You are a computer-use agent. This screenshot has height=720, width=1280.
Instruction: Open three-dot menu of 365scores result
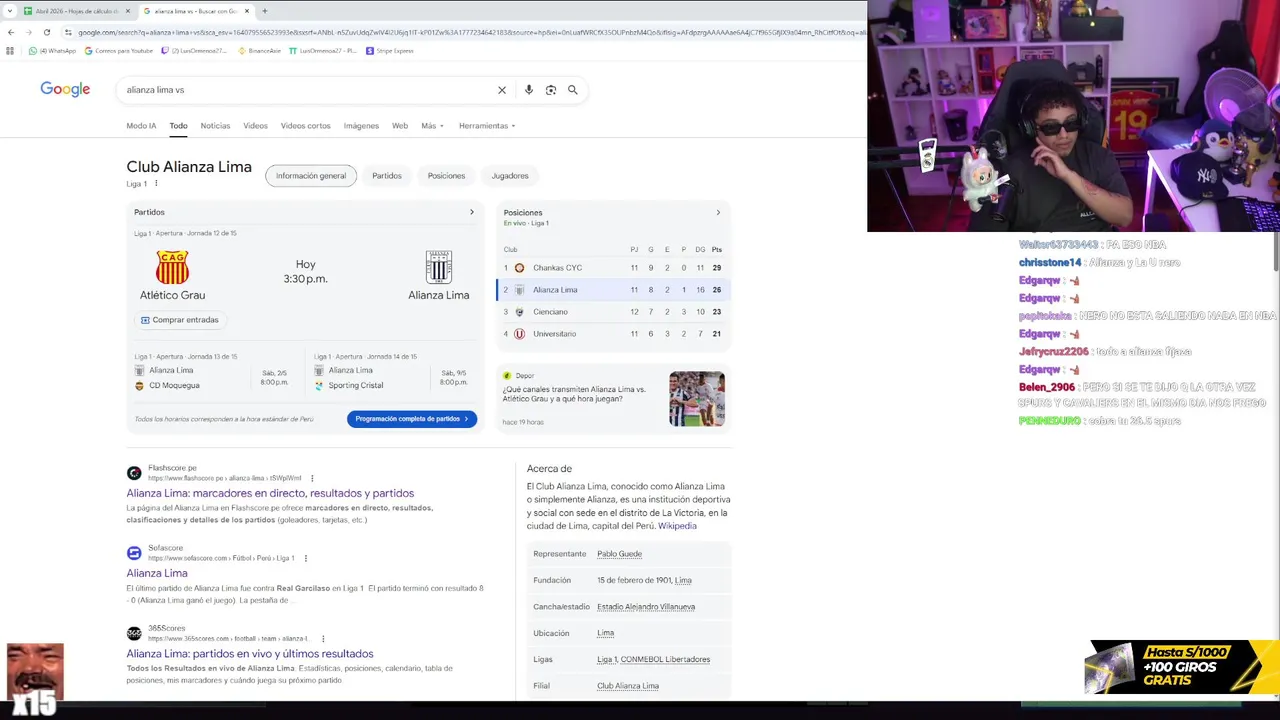point(323,638)
